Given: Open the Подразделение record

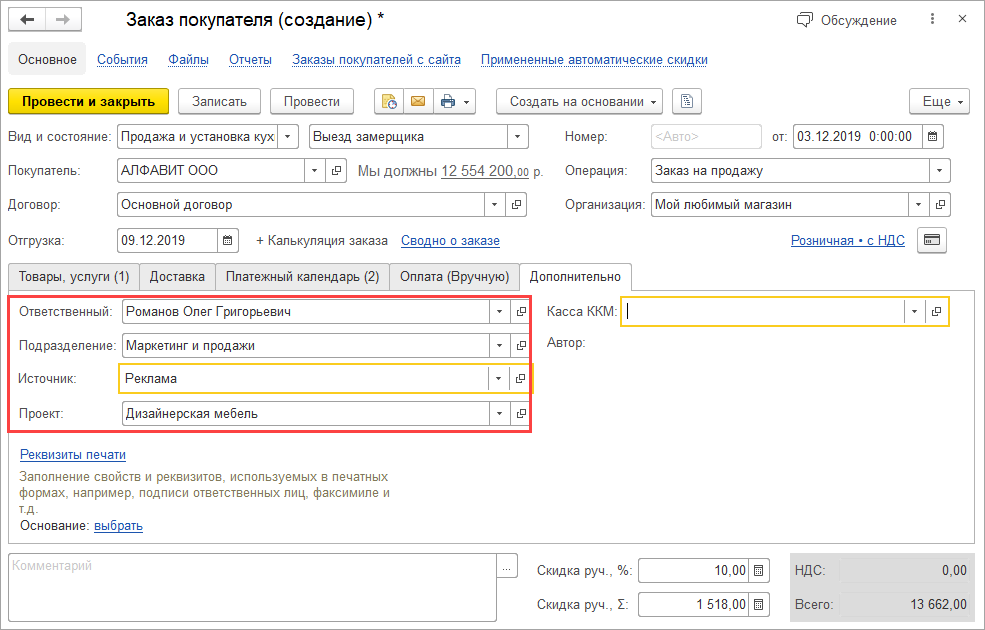Looking at the screenshot, I should pos(521,345).
